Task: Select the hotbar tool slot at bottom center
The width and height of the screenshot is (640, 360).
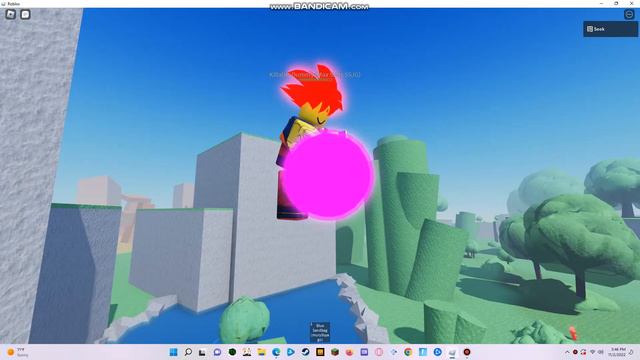Action: [320, 332]
